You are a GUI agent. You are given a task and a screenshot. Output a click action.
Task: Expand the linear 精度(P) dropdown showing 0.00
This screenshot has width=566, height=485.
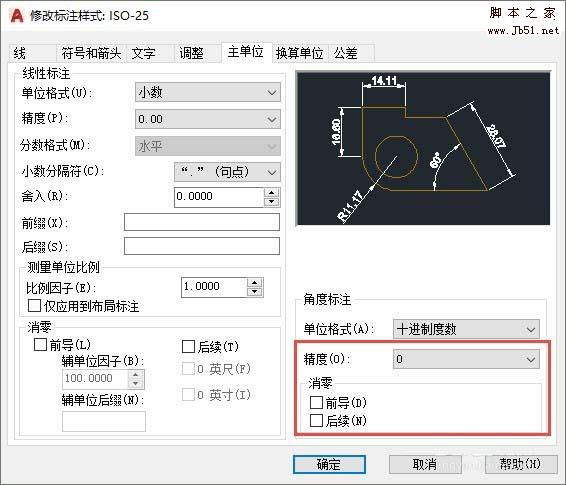[x=208, y=119]
